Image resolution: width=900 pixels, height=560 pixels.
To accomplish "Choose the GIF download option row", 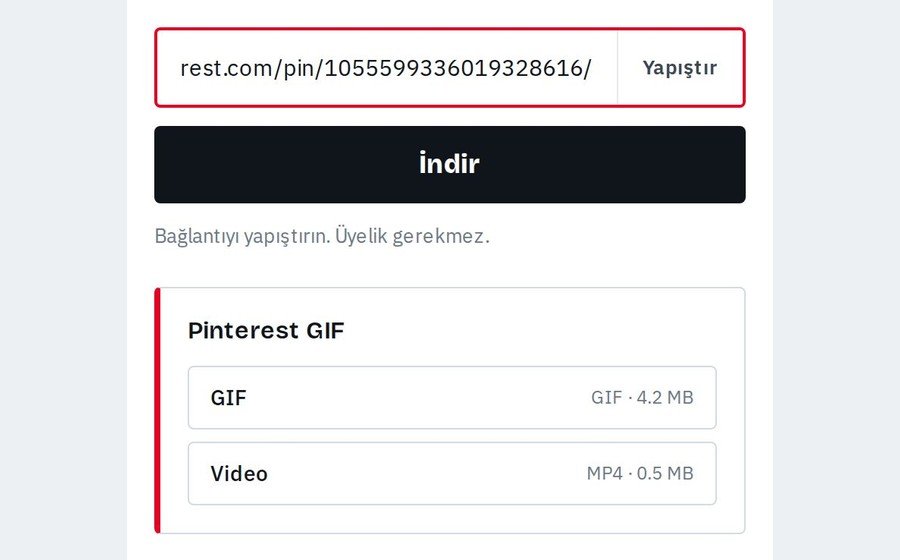I will pos(452,398).
